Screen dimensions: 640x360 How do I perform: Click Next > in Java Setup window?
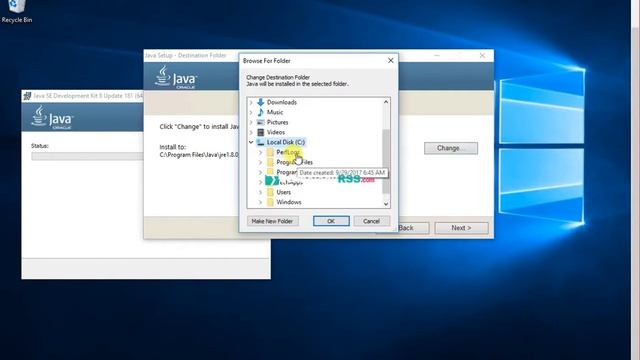[x=461, y=228]
